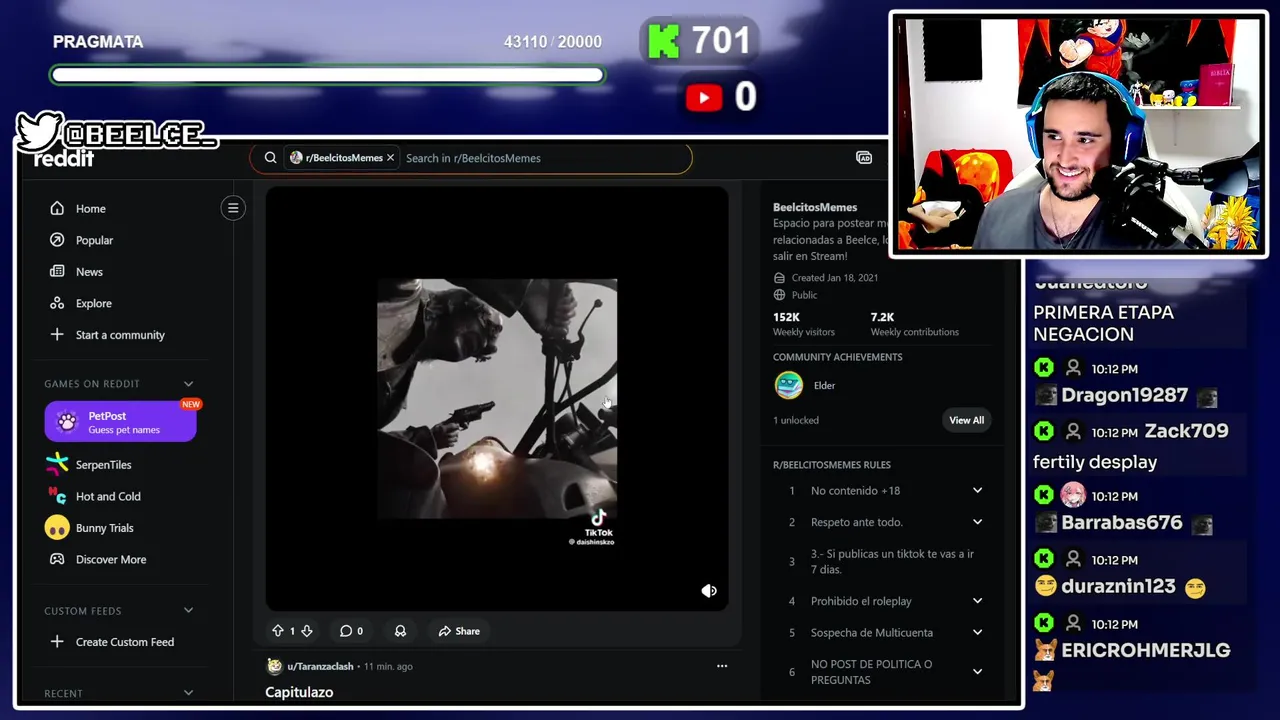Click the Kick badge beside Zack709
The height and width of the screenshot is (720, 1280).
1044,431
